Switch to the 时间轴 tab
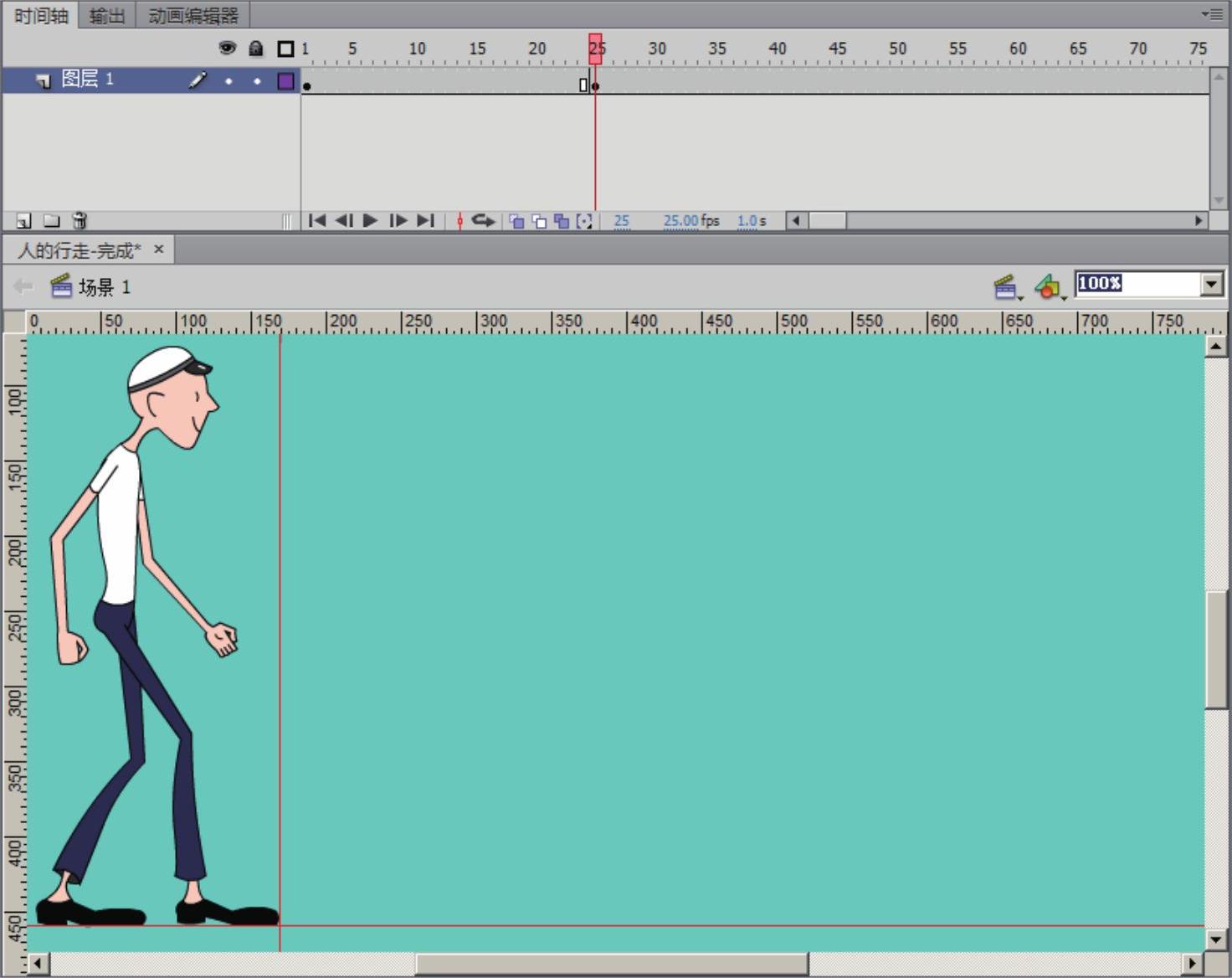 click(41, 15)
